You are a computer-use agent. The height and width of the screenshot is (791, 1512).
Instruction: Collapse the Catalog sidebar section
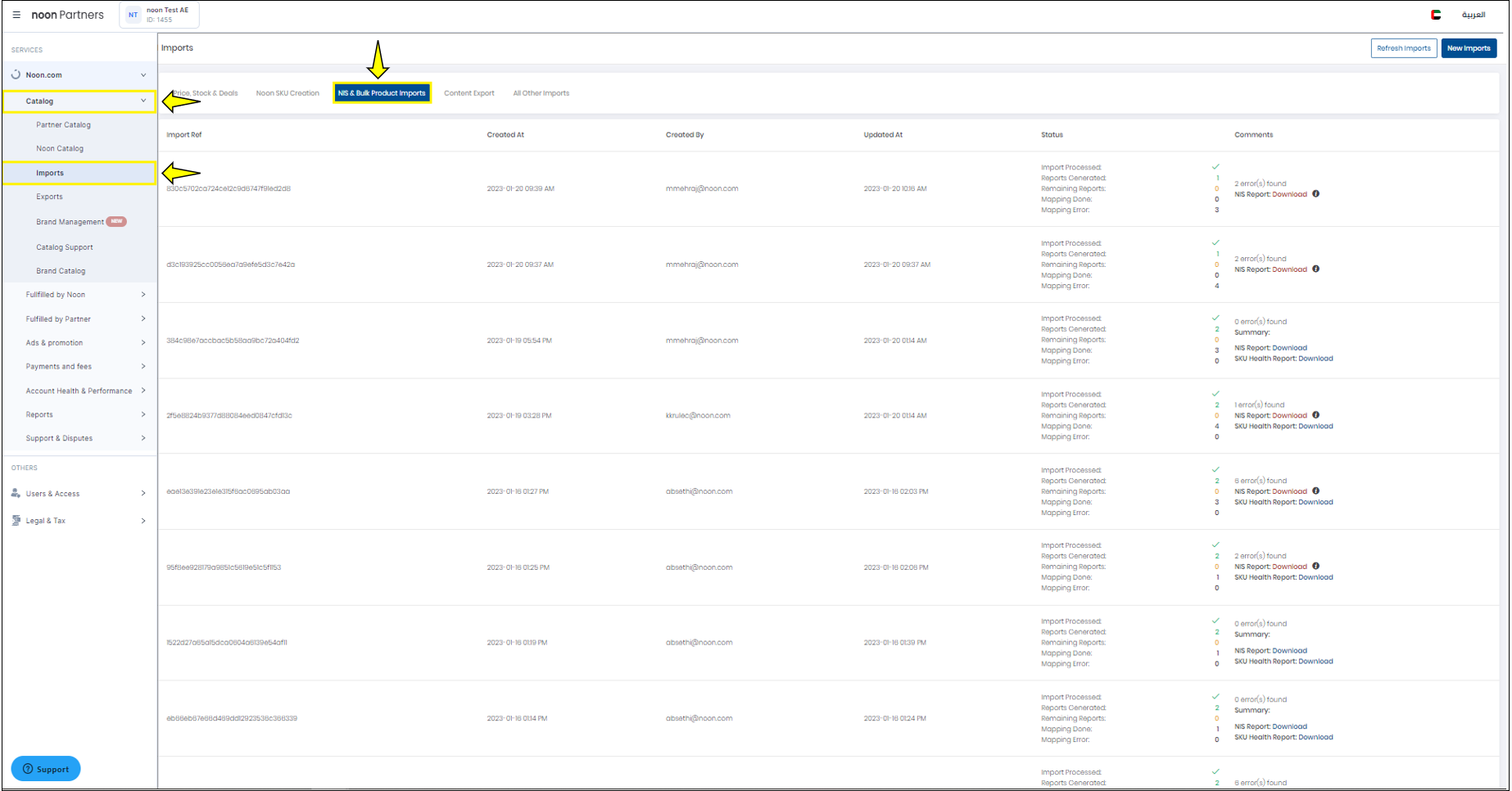click(143, 101)
